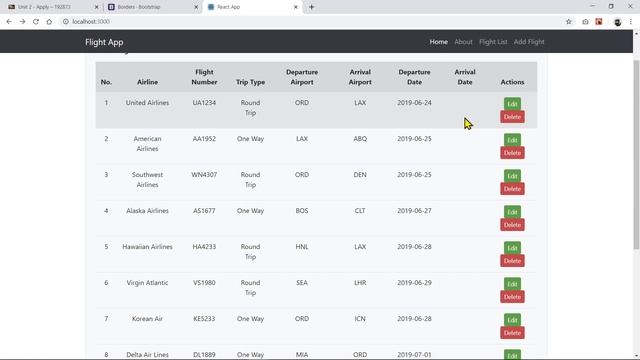Edit the Delta Air Lines flight
Screen dimensions: 640x360
point(512,355)
